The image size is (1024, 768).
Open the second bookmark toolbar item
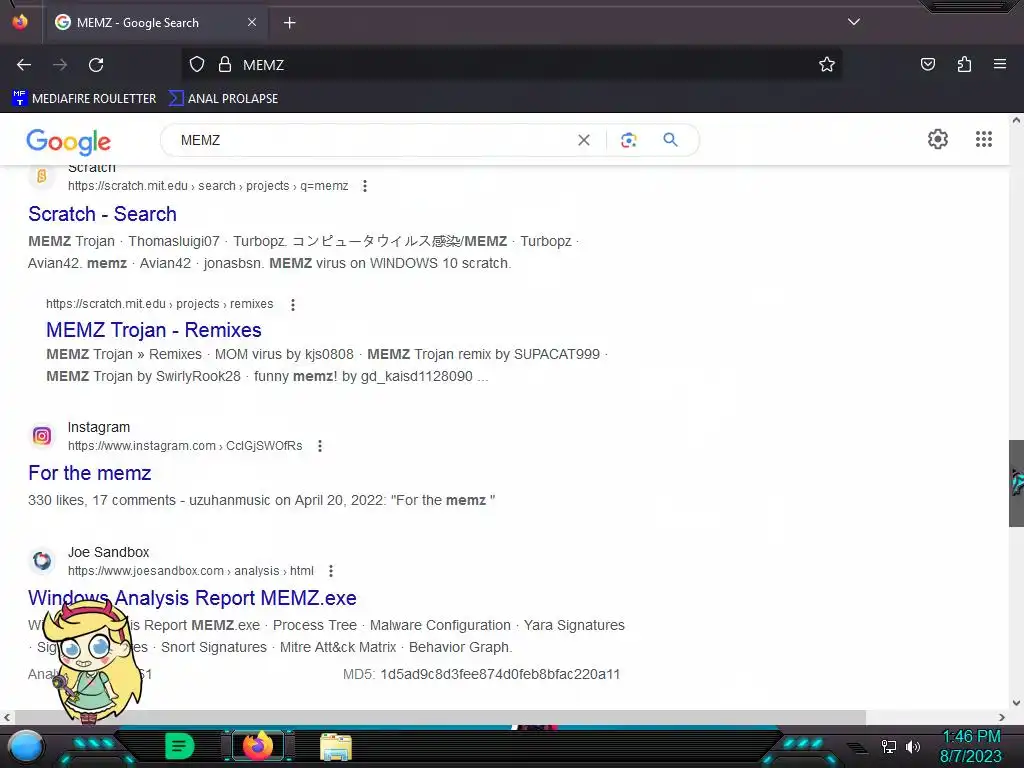223,99
